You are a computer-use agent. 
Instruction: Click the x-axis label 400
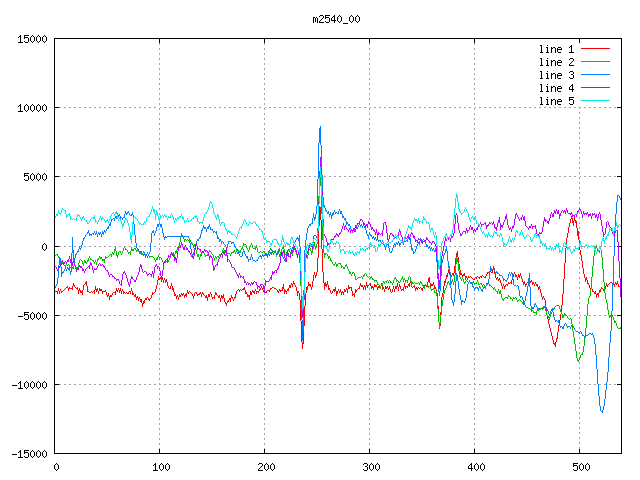coord(476,467)
